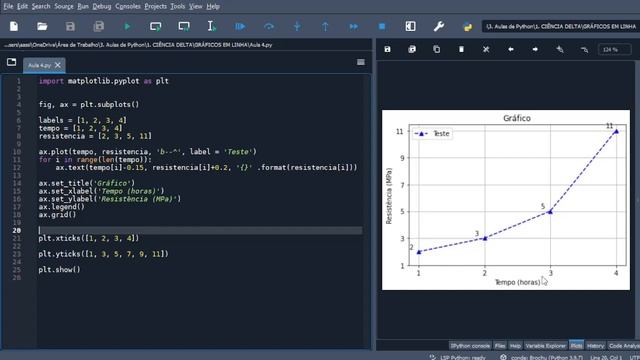The width and height of the screenshot is (640, 360).
Task: Create a new file from toolbar
Action: tap(14, 27)
